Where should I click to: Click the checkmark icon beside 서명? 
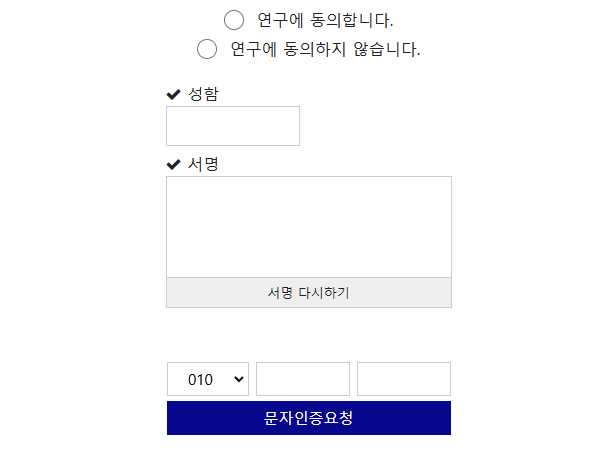[173, 165]
